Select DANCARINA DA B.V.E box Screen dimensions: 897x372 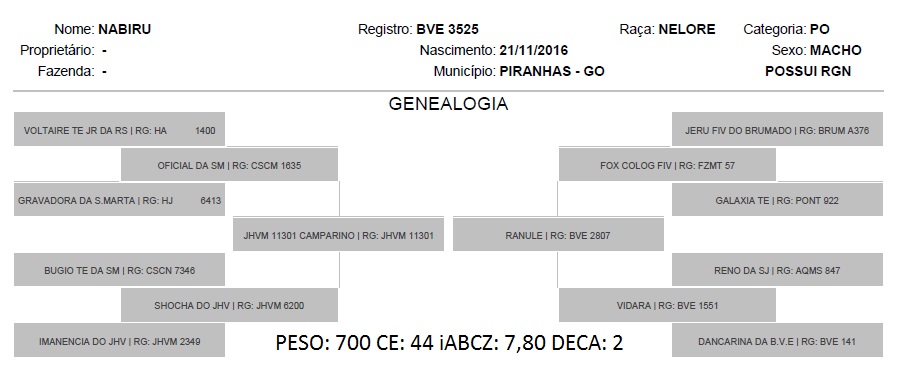pyautogui.click(x=777, y=341)
